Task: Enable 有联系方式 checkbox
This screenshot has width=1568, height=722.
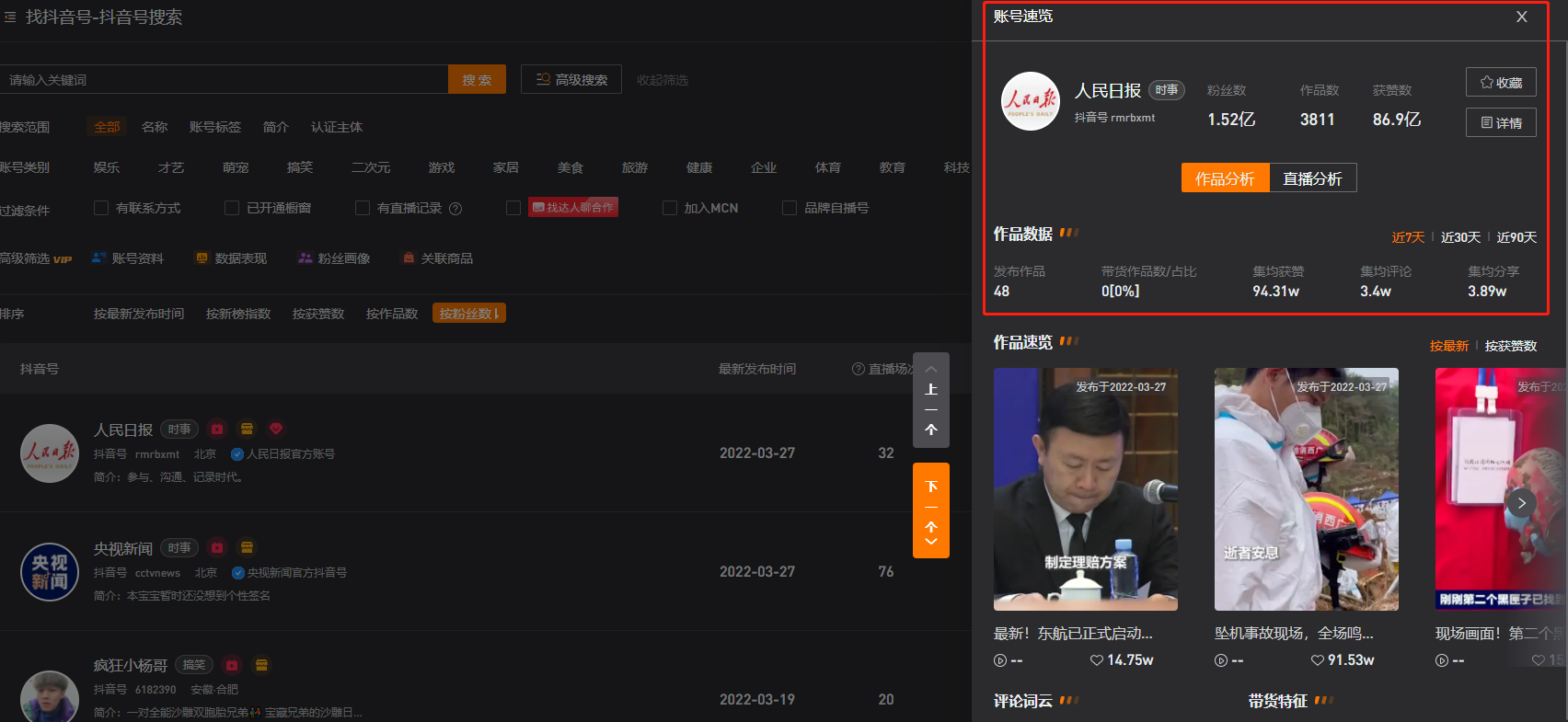Action: pos(101,208)
